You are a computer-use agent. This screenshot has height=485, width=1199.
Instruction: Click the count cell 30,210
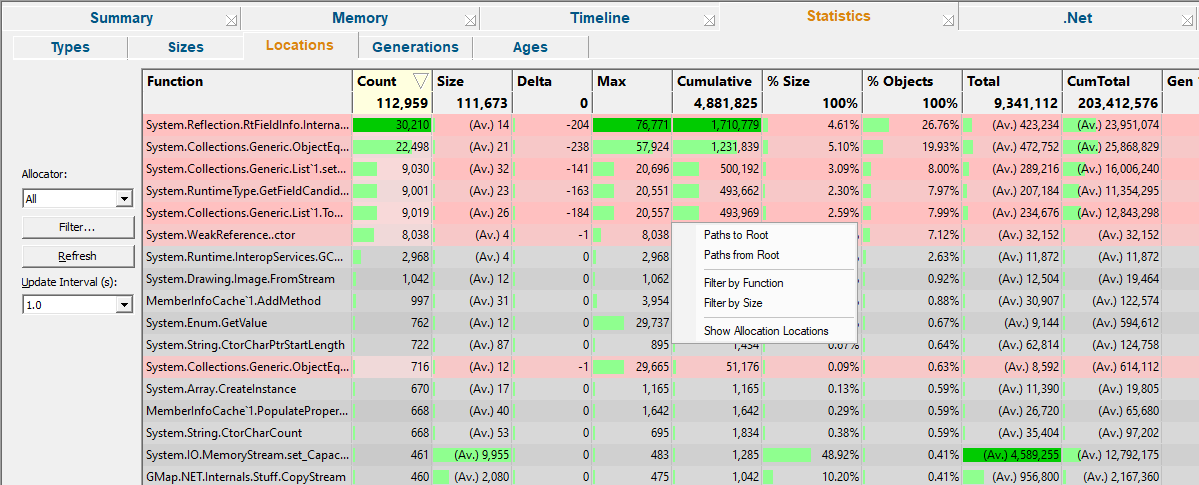coord(392,124)
